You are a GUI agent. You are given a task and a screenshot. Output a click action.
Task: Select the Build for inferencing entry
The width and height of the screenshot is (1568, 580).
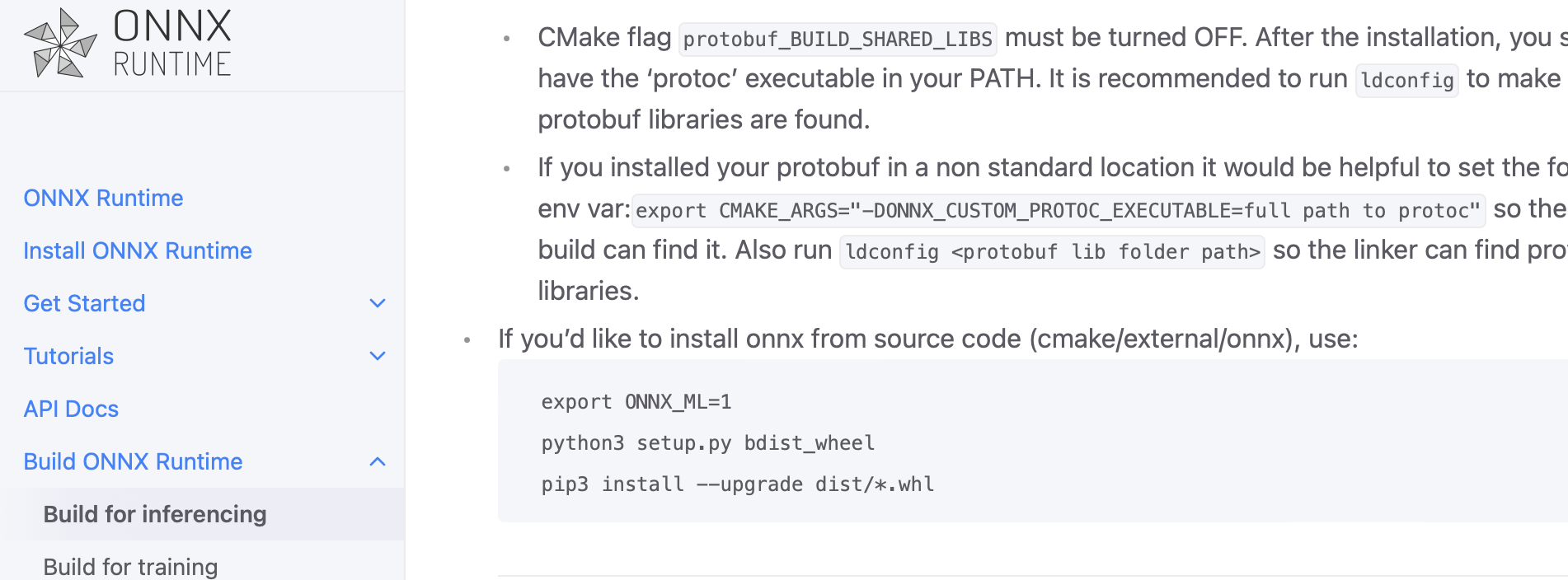[x=155, y=513]
